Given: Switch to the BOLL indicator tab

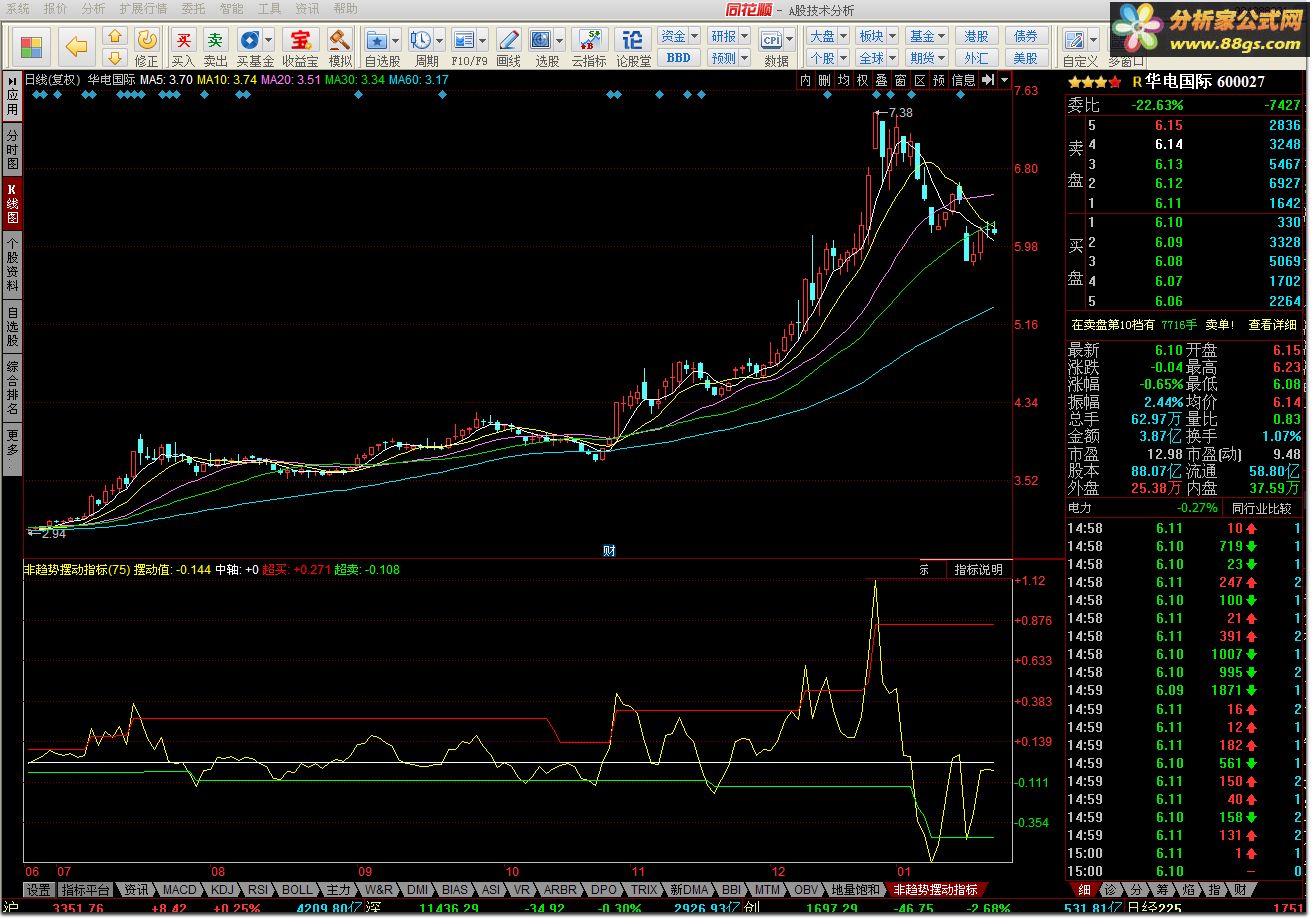Looking at the screenshot, I should [297, 890].
